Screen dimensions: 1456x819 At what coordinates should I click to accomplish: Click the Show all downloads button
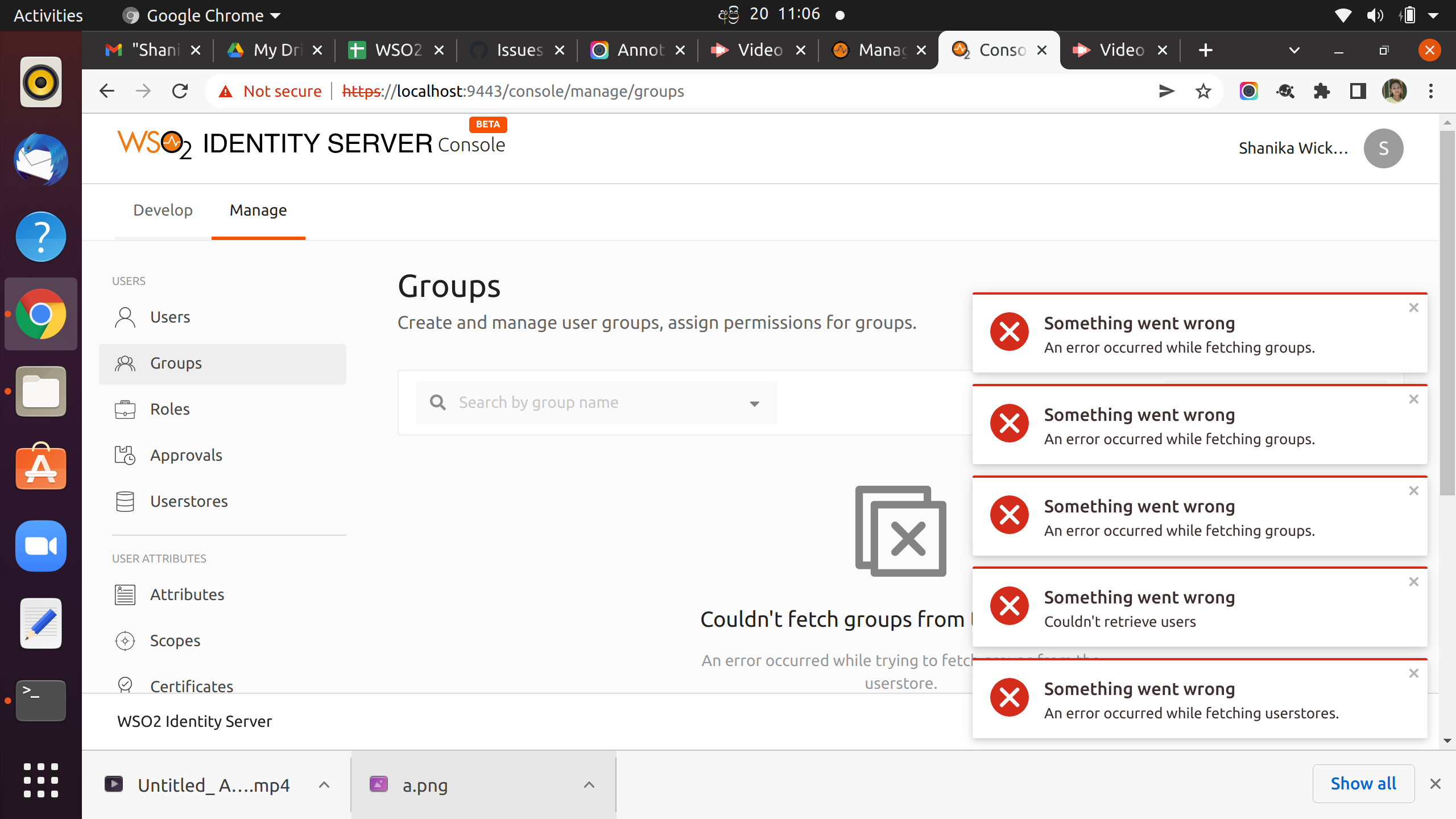tap(1363, 783)
